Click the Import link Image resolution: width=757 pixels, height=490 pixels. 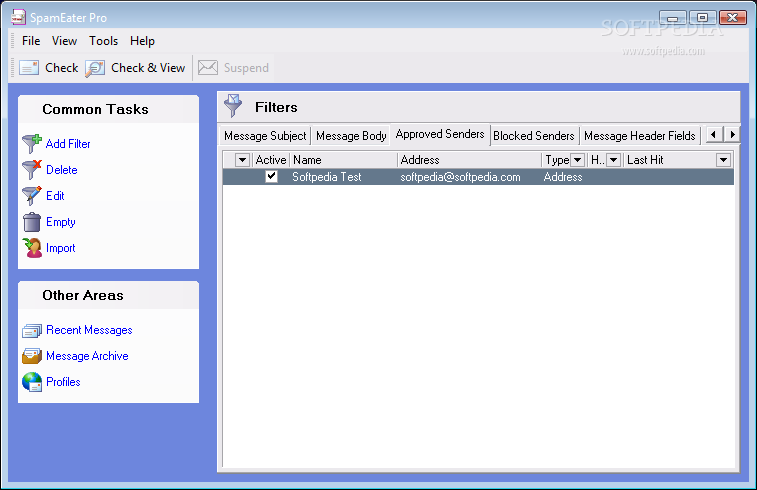tap(61, 248)
